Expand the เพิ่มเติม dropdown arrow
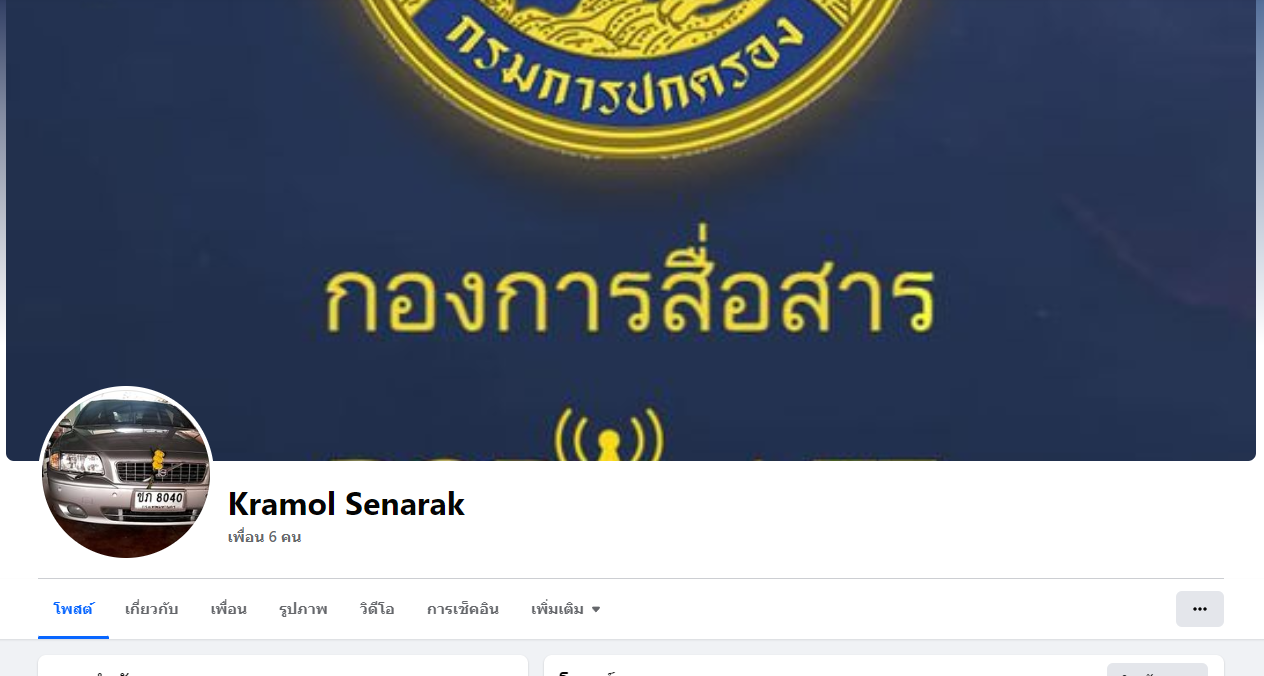The width and height of the screenshot is (1264, 676). [x=596, y=609]
